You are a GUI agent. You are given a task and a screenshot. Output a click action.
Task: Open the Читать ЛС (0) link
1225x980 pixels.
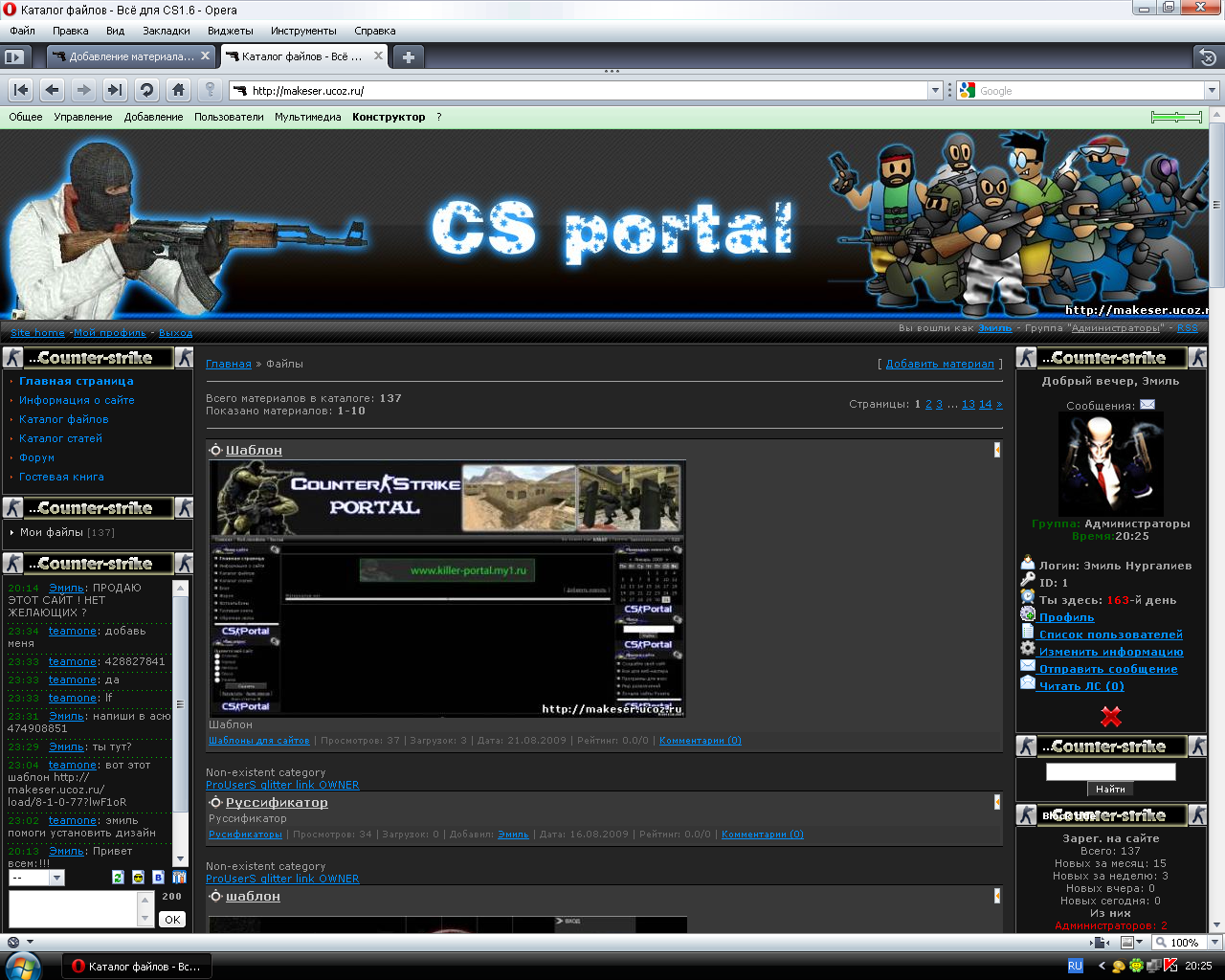click(1081, 686)
